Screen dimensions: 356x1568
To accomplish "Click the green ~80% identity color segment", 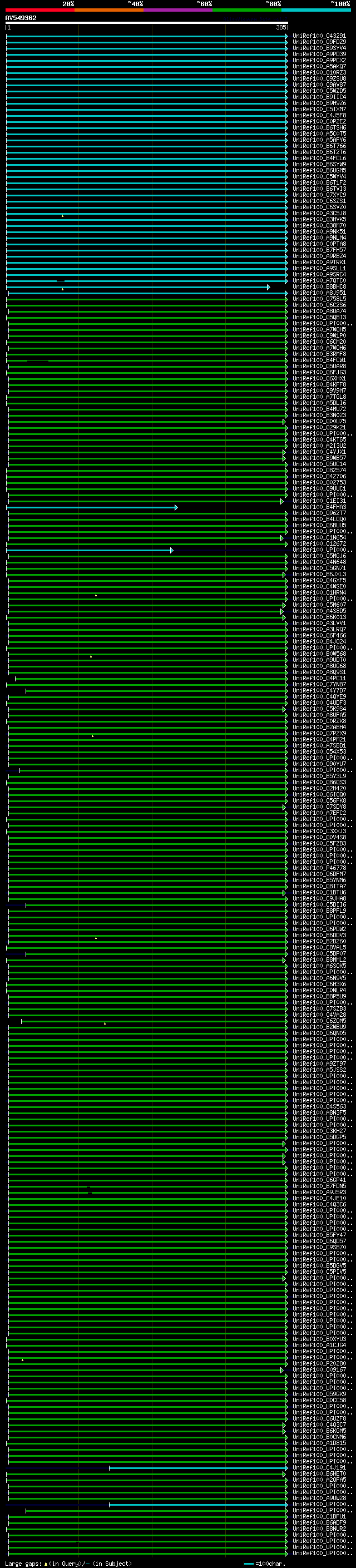I will (247, 10).
